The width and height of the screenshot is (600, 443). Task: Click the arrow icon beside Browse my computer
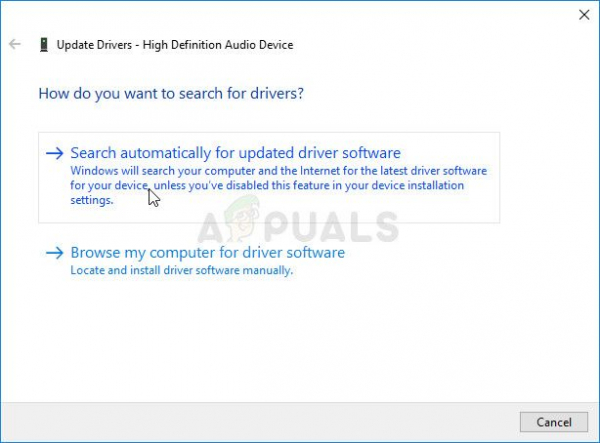pyautogui.click(x=55, y=253)
